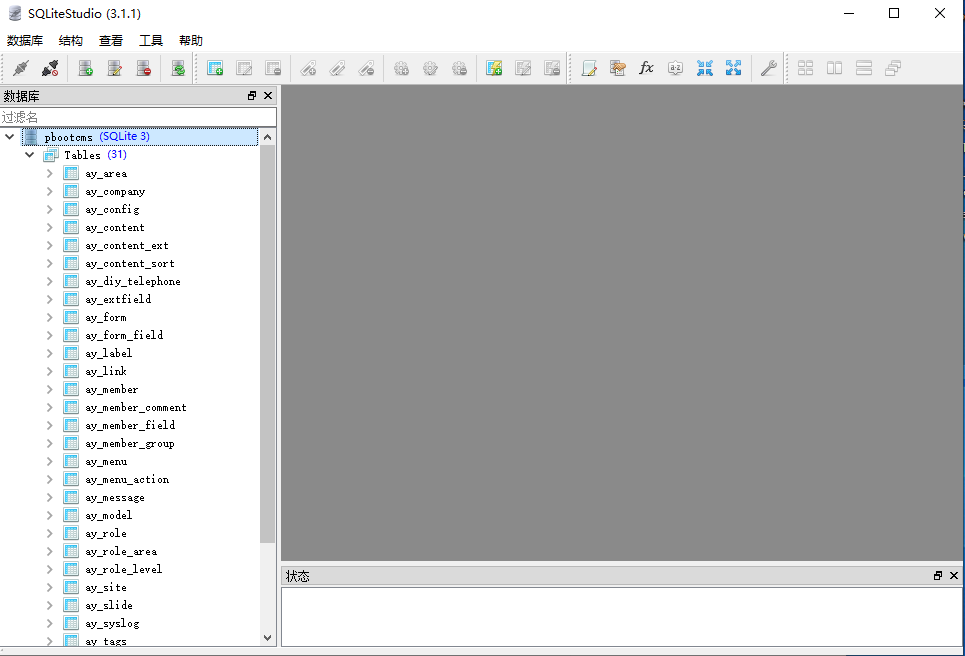Click the delete trigger gear icon

click(x=459, y=68)
